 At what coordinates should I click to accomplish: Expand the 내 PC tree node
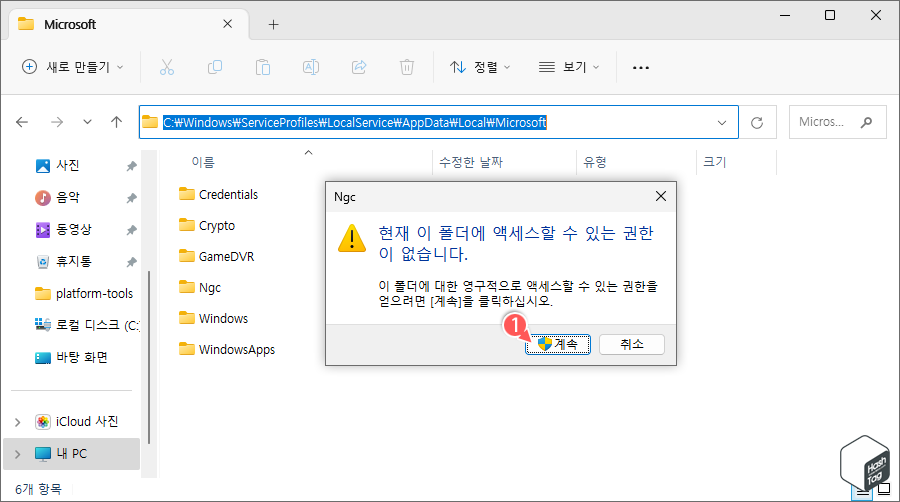point(17,454)
